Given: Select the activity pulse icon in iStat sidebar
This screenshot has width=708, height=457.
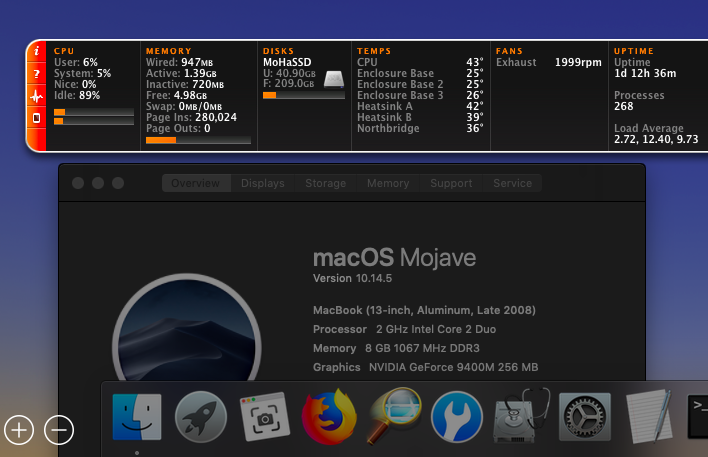Looking at the screenshot, I should click(37, 96).
